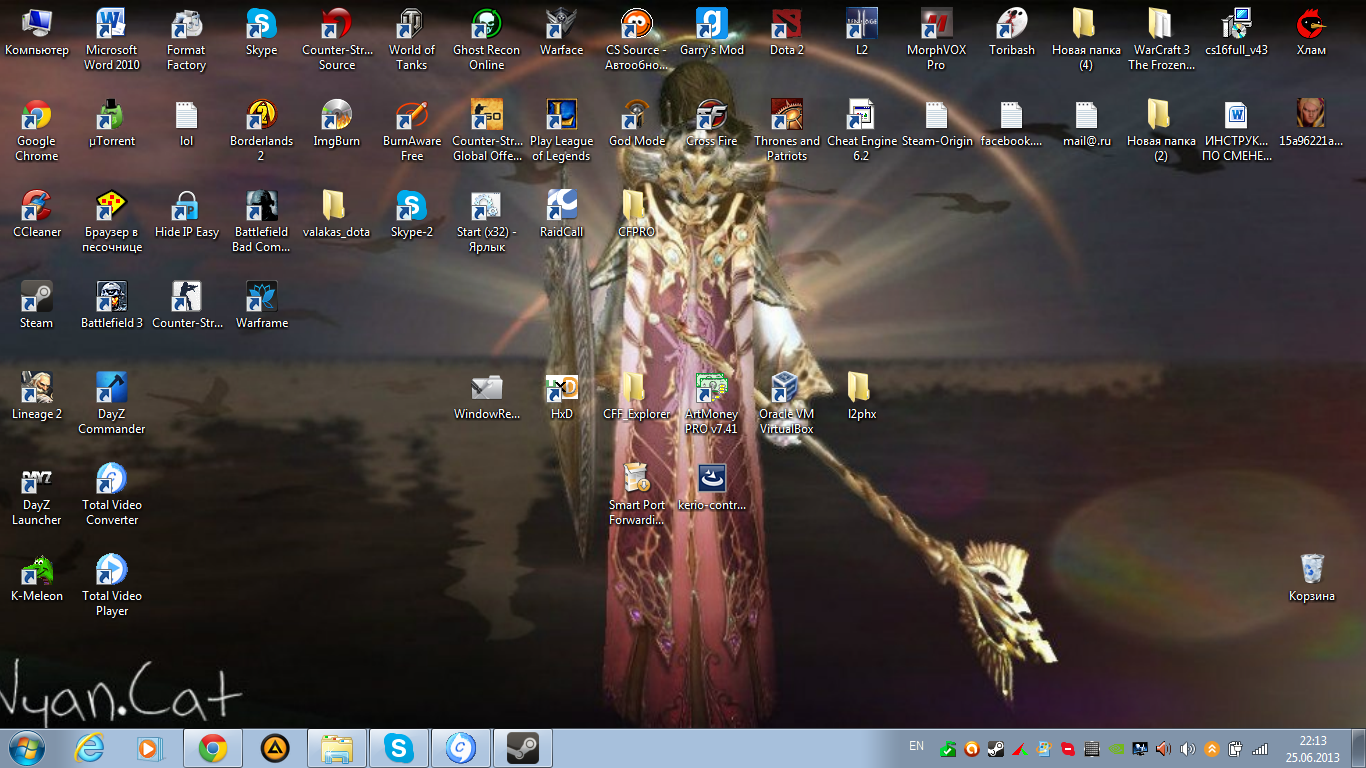Screen dimensions: 1366x768
Task: Open the CFF_Explorer folder
Action: tap(637, 395)
